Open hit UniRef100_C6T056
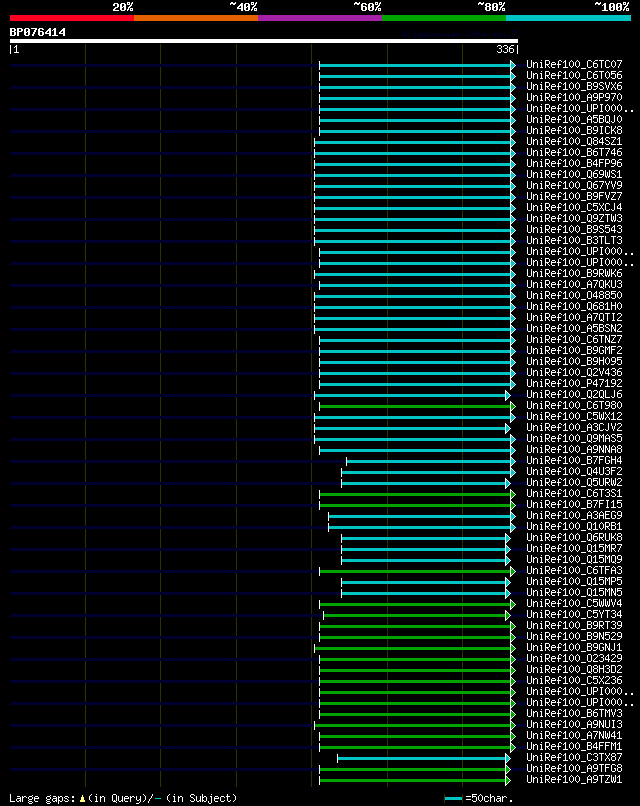 pyautogui.click(x=574, y=75)
